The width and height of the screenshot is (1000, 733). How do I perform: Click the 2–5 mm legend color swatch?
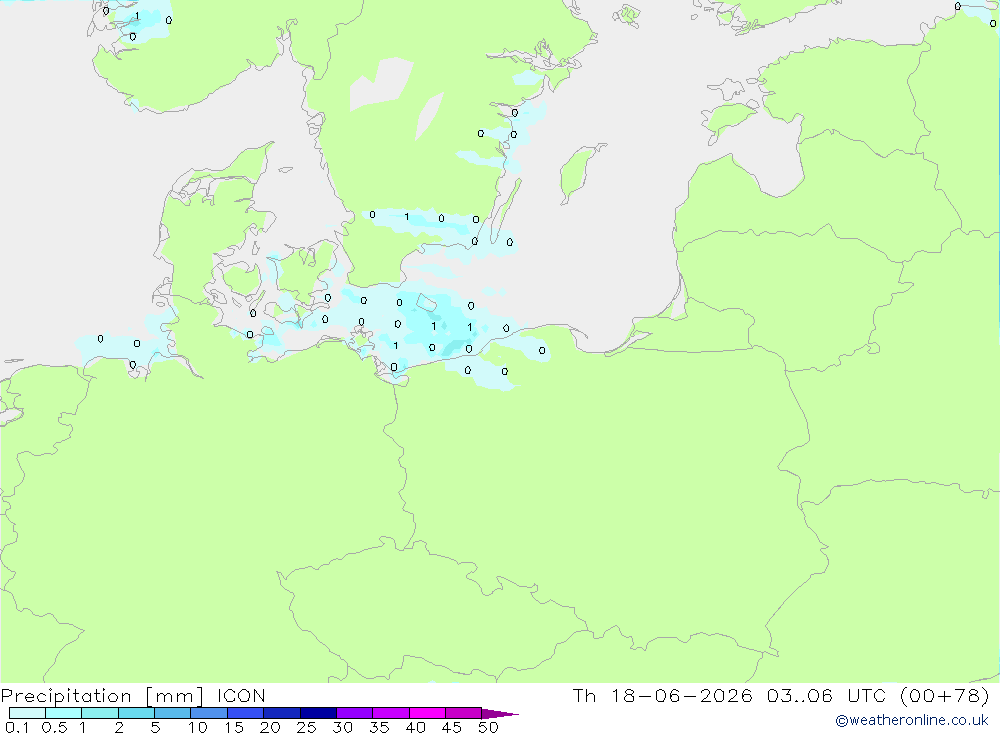click(136, 713)
